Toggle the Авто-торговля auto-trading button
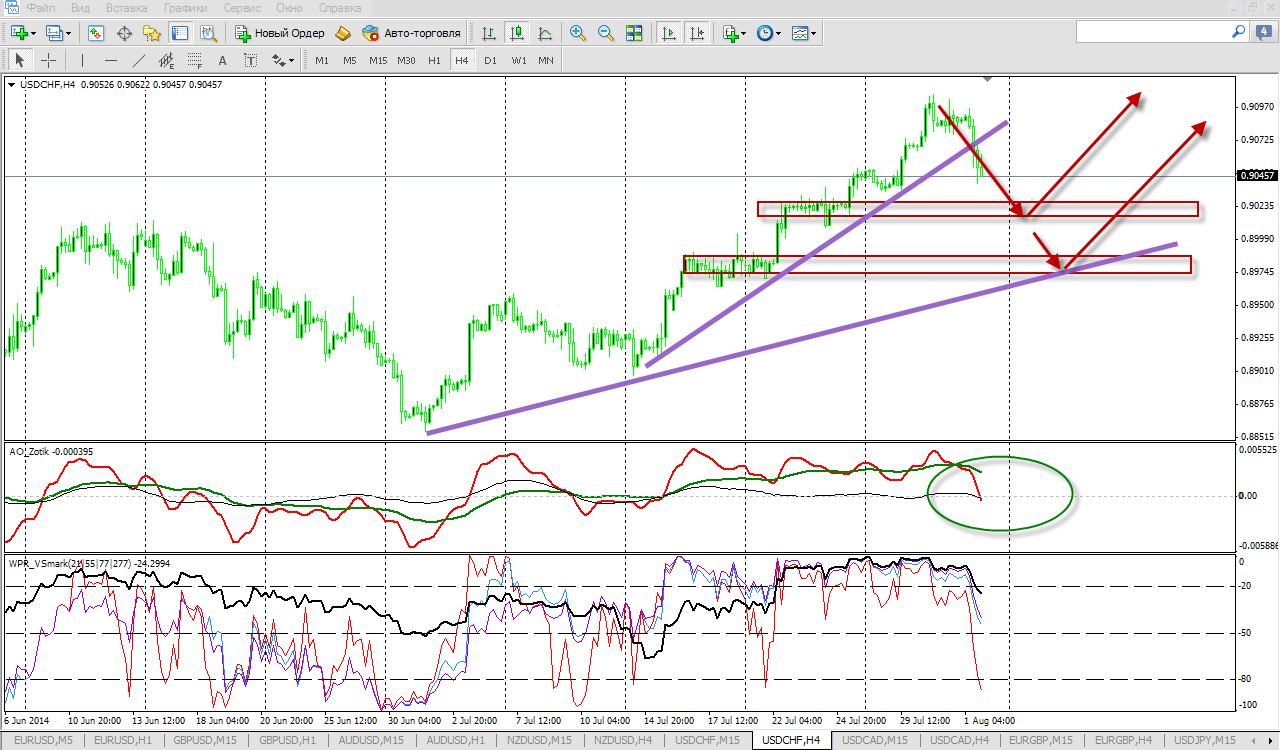The image size is (1280, 750). 411,33
